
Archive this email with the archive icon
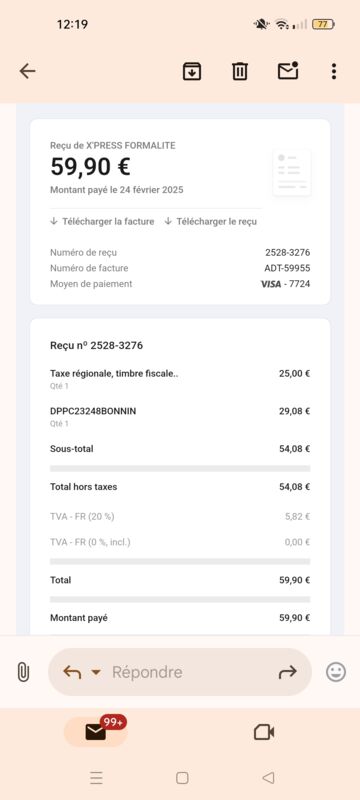coord(192,71)
